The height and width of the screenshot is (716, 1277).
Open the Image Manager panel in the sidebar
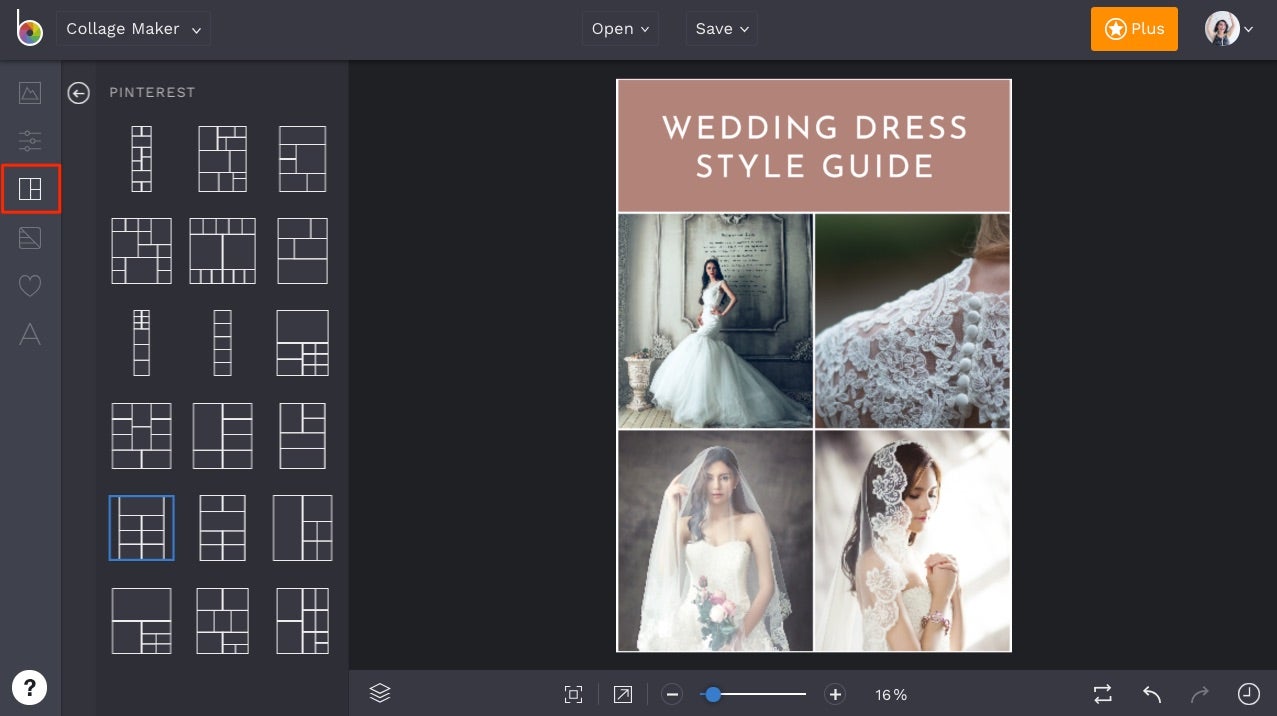tap(29, 92)
